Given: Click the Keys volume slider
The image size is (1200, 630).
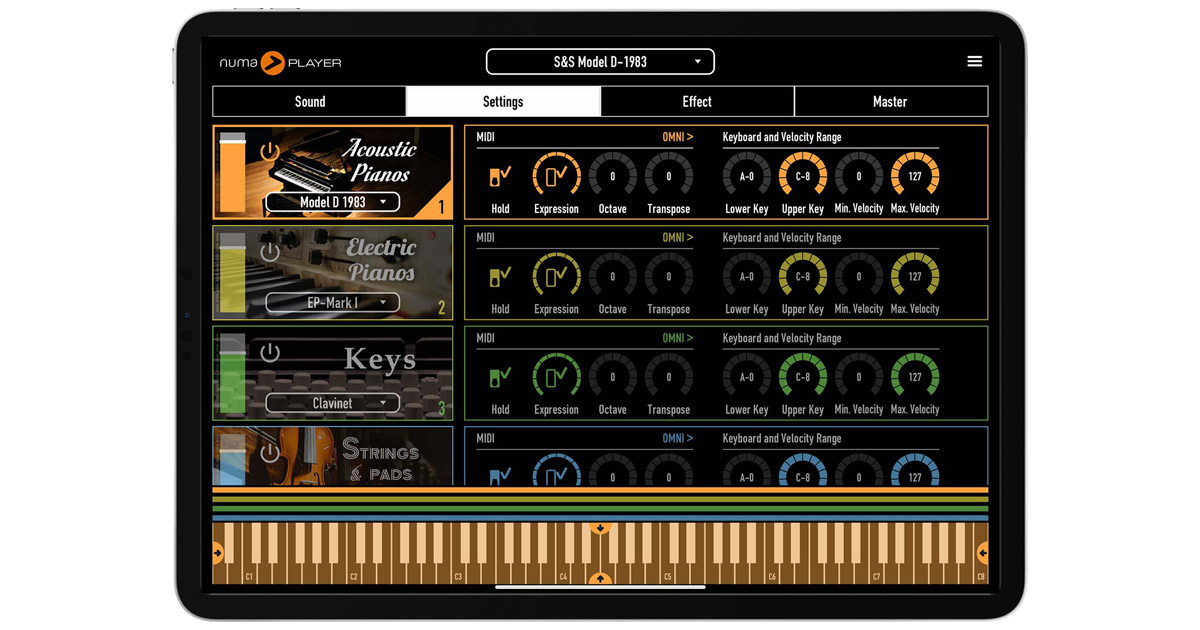Looking at the screenshot, I should pyautogui.click(x=232, y=372).
